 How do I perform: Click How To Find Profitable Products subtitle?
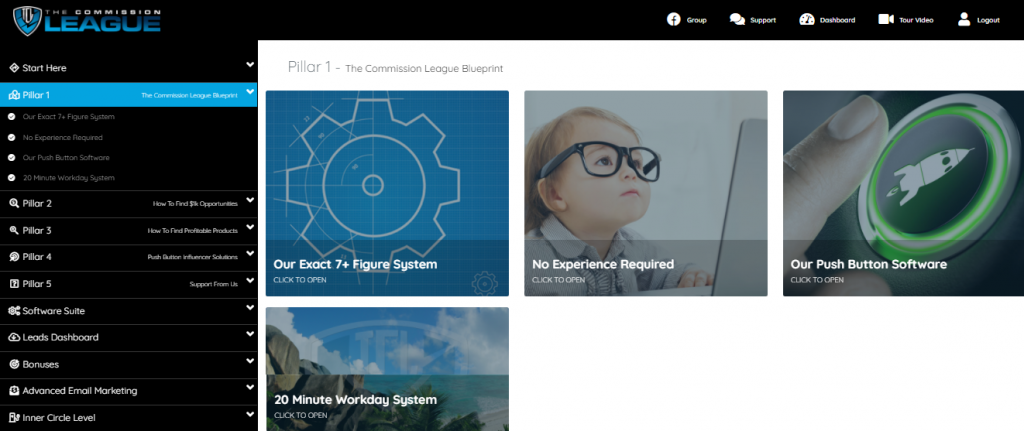(193, 231)
